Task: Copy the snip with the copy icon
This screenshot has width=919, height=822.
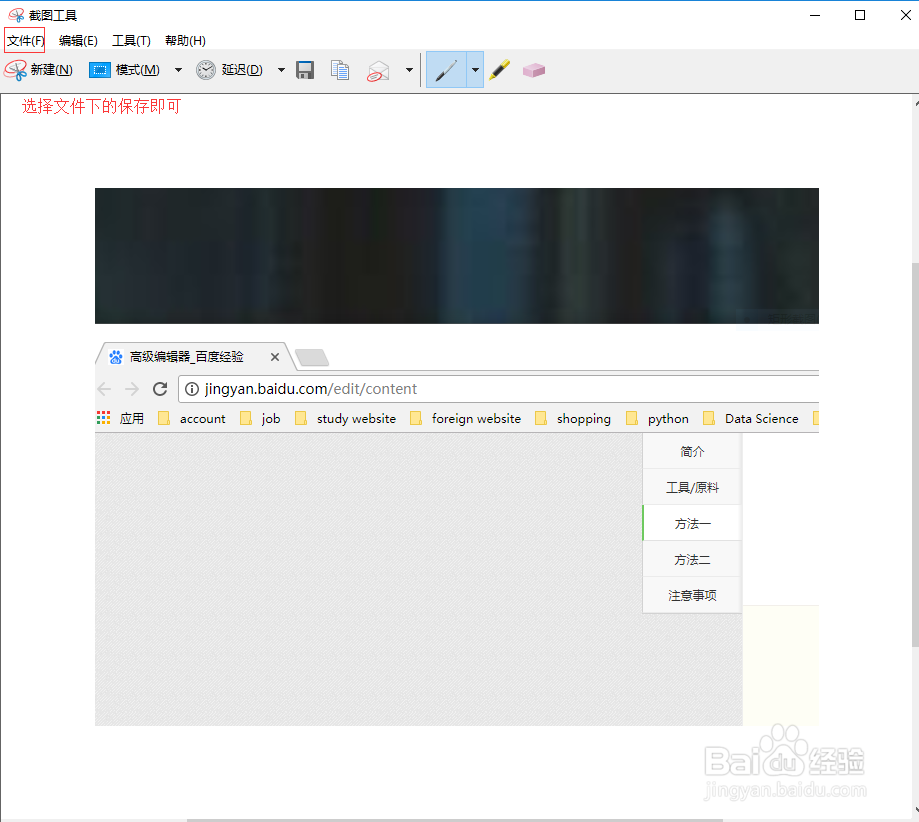Action: coord(340,69)
